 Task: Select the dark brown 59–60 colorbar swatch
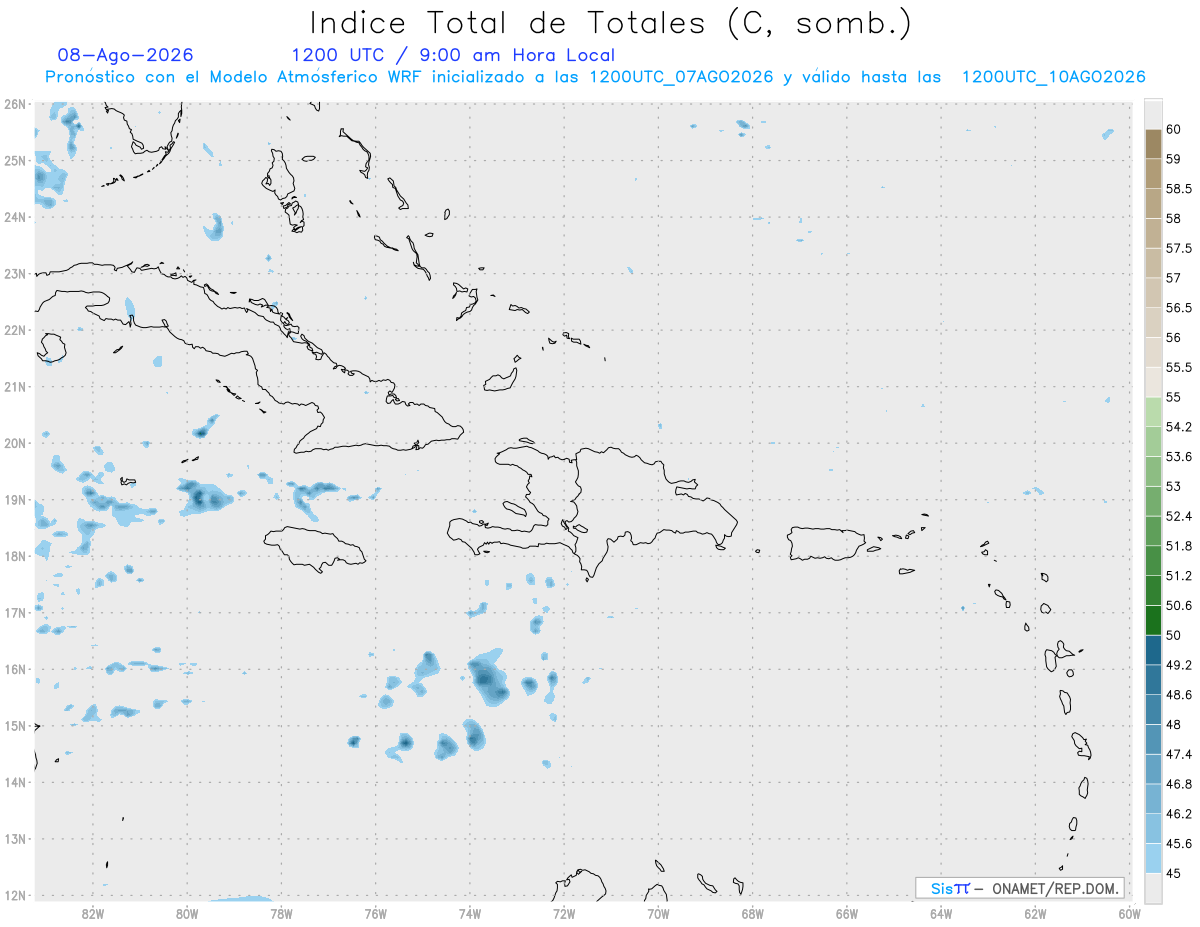coord(1153,144)
